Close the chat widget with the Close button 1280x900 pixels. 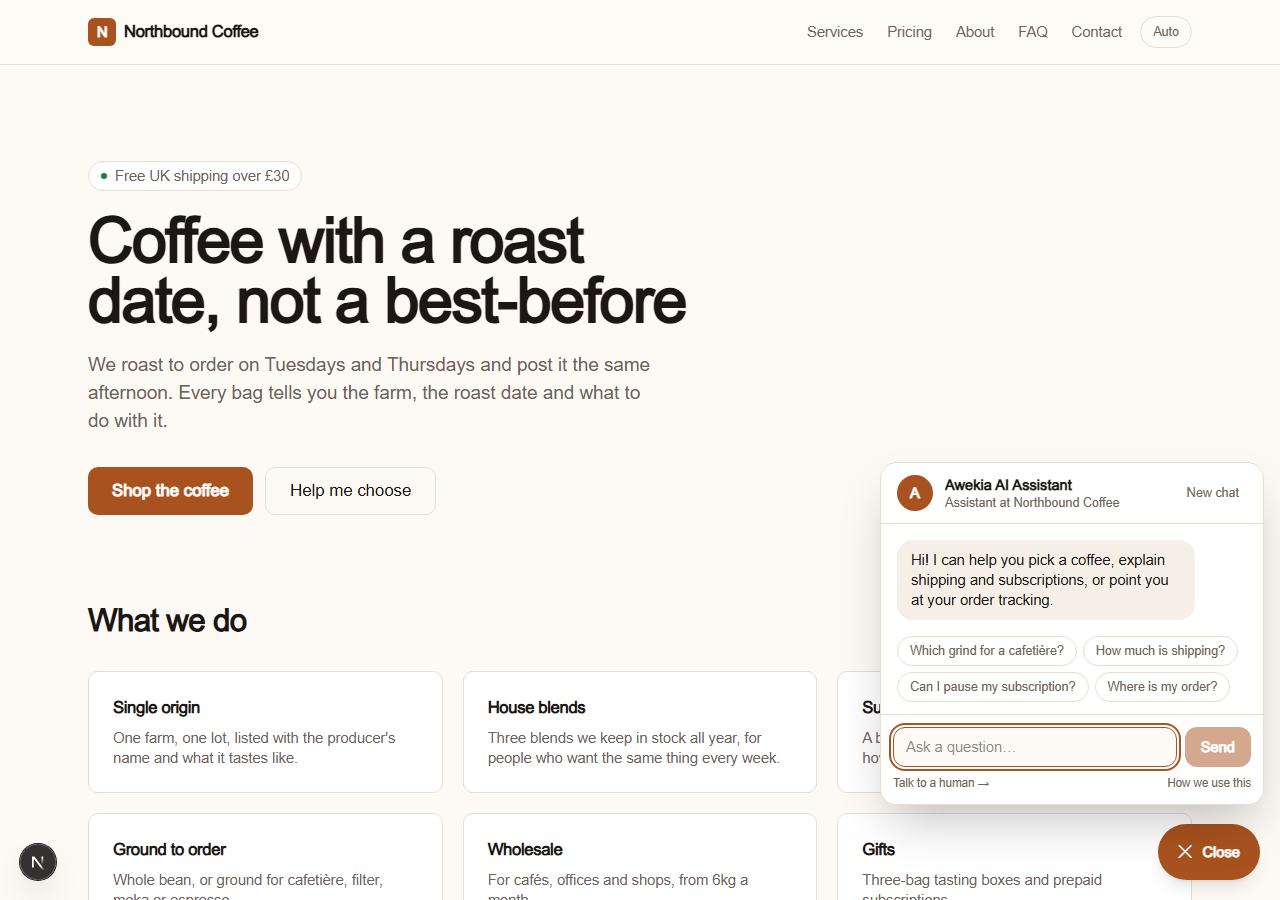(1209, 852)
